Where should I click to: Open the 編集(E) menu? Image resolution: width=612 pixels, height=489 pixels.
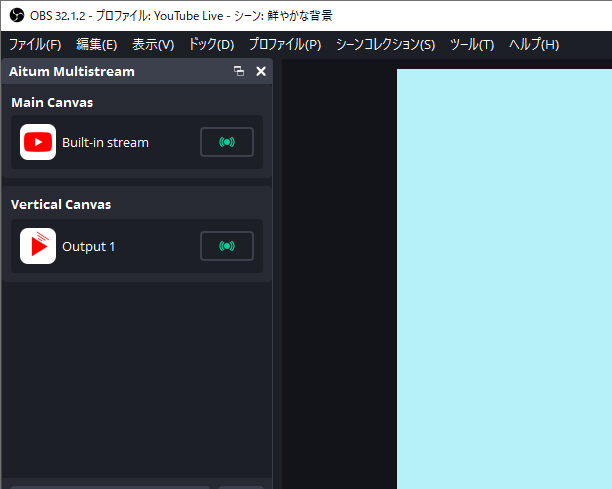click(96, 44)
